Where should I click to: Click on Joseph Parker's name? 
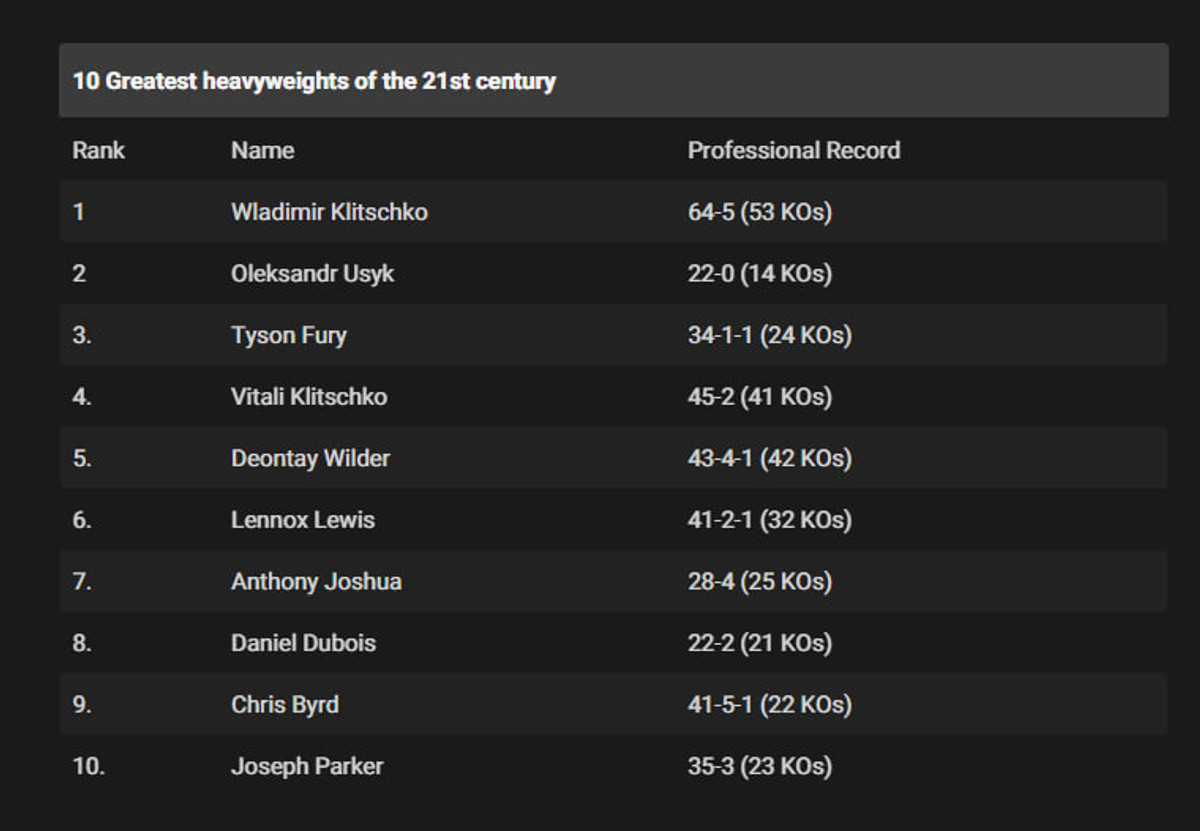point(307,766)
